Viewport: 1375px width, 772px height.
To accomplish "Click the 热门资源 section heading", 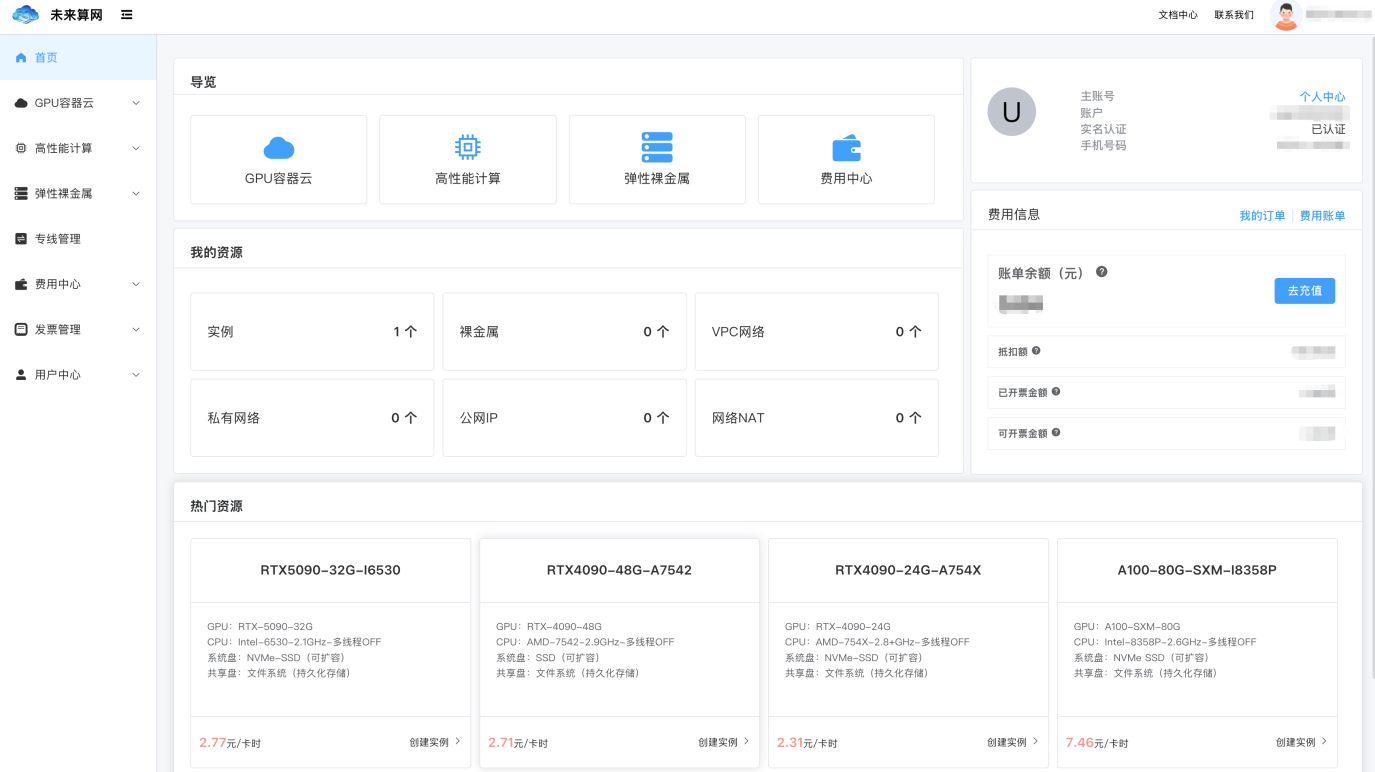I will 216,506.
